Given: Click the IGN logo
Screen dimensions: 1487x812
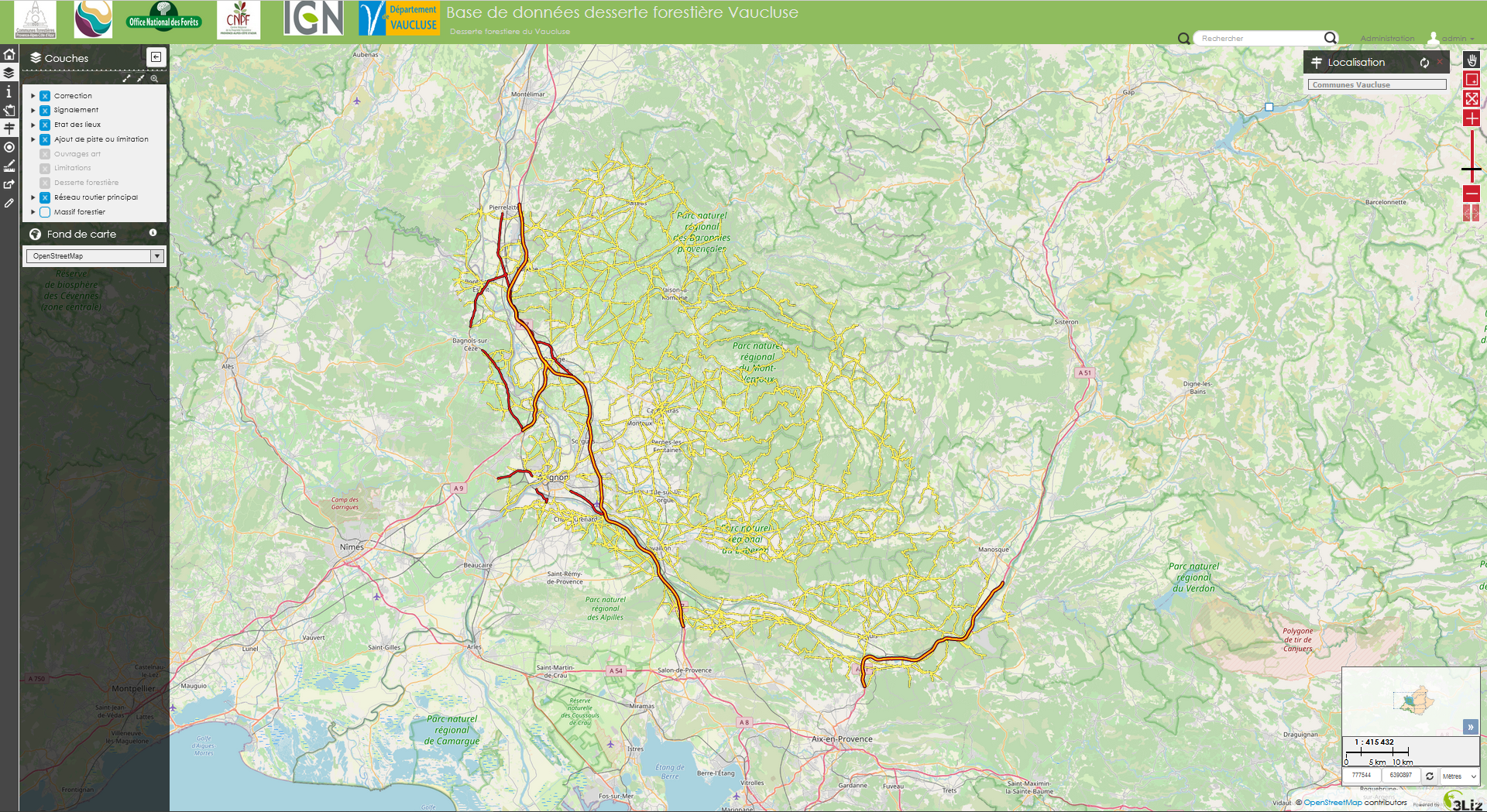Looking at the screenshot, I should tap(313, 19).
